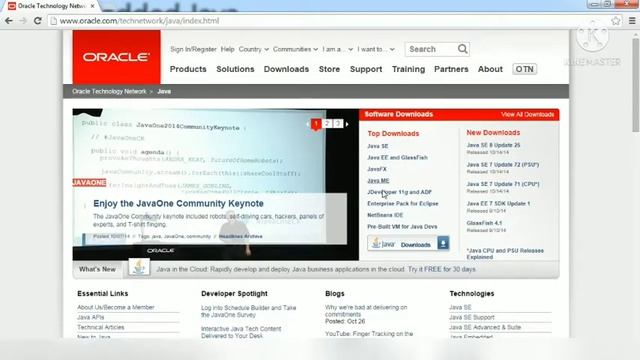Click the OTN button
The width and height of the screenshot is (640, 360).
524,69
